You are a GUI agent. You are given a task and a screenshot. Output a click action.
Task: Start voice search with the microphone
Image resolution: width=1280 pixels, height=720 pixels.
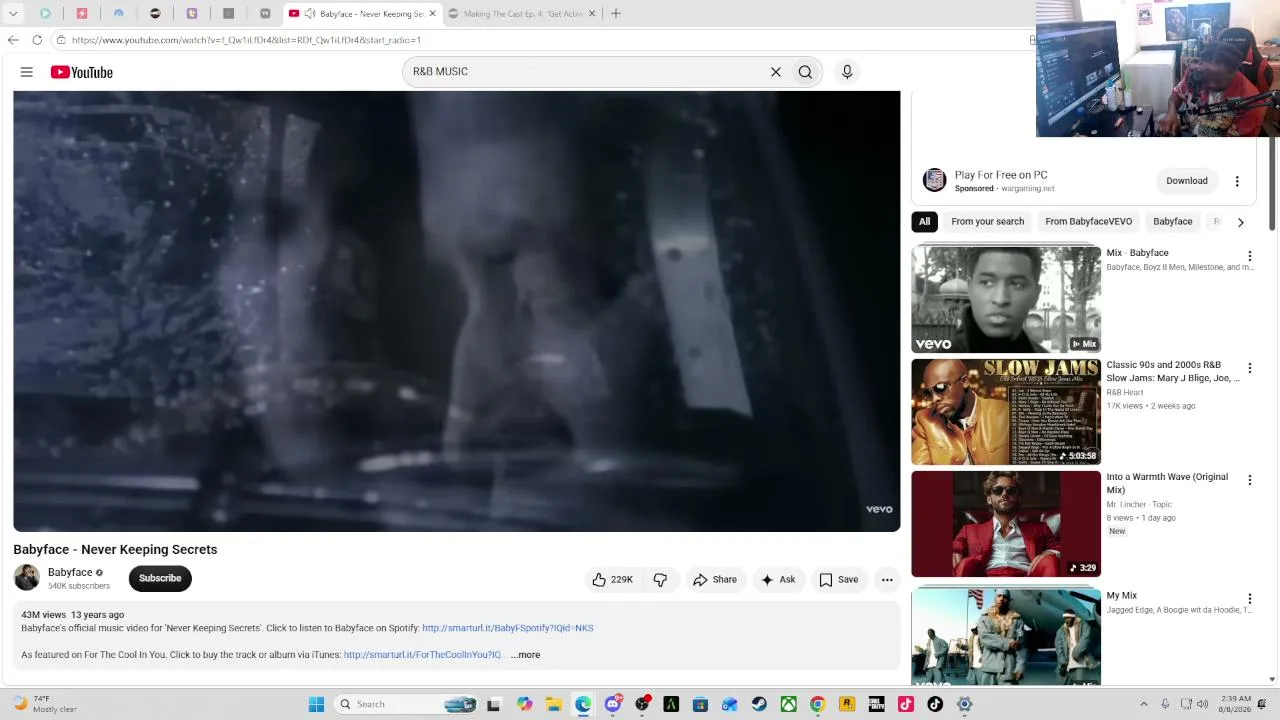847,72
